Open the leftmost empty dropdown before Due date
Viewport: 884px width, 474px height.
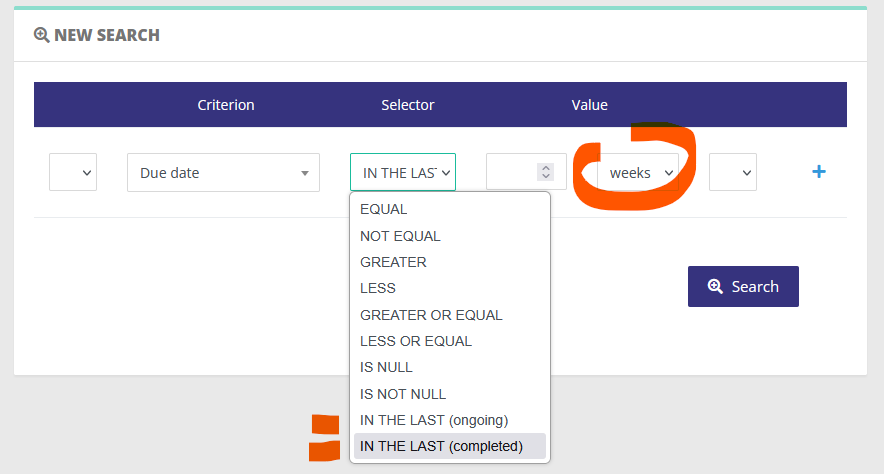click(72, 172)
